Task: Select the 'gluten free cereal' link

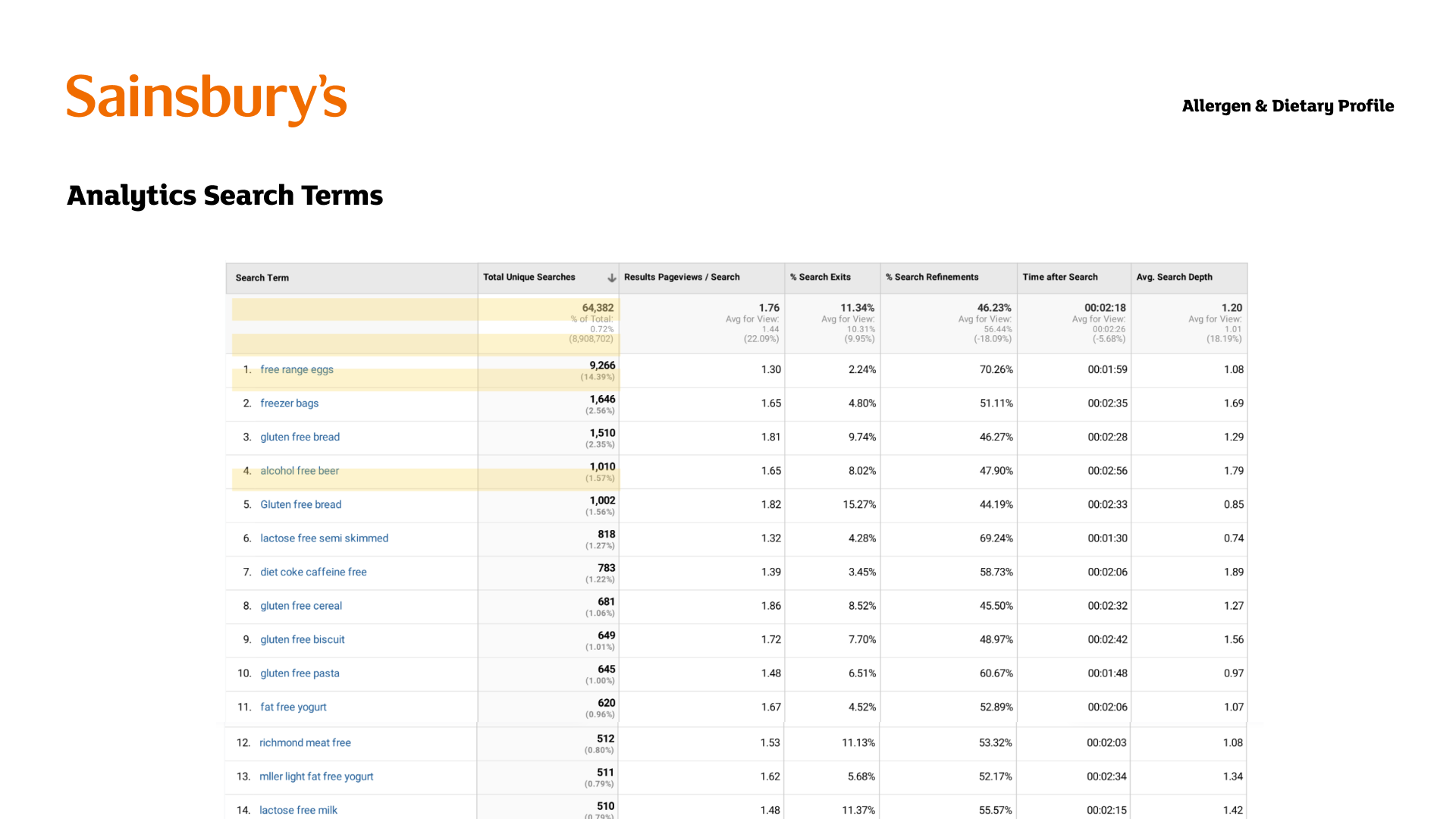Action: [x=301, y=606]
